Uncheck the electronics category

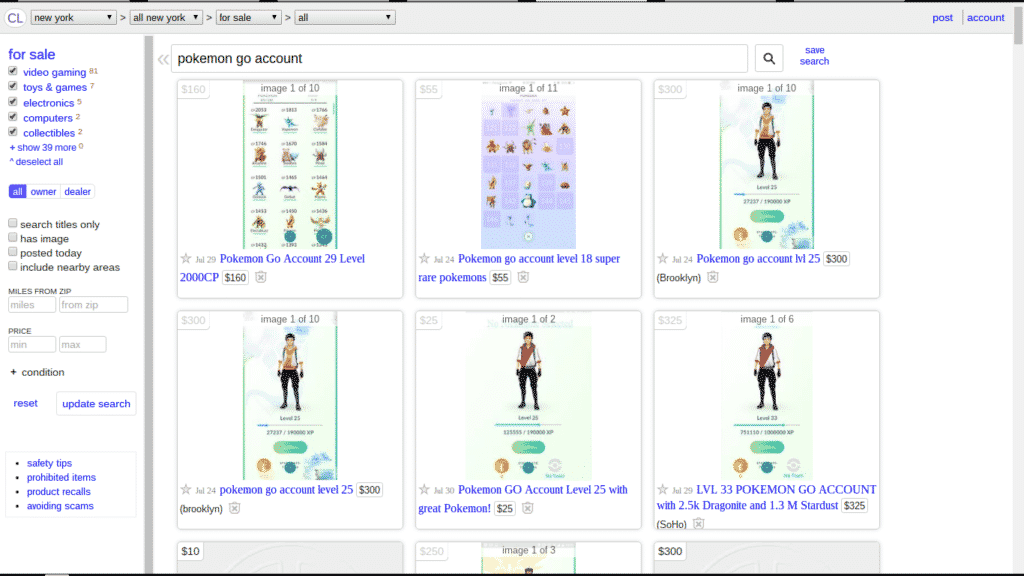[12, 101]
